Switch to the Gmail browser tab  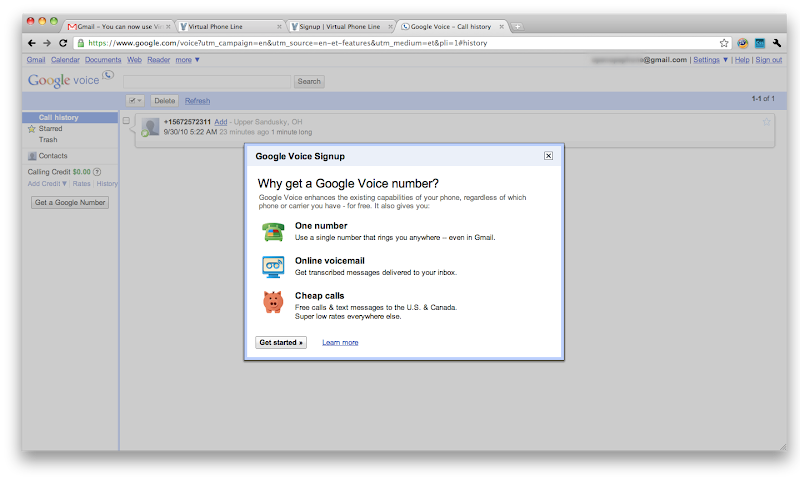click(x=118, y=25)
